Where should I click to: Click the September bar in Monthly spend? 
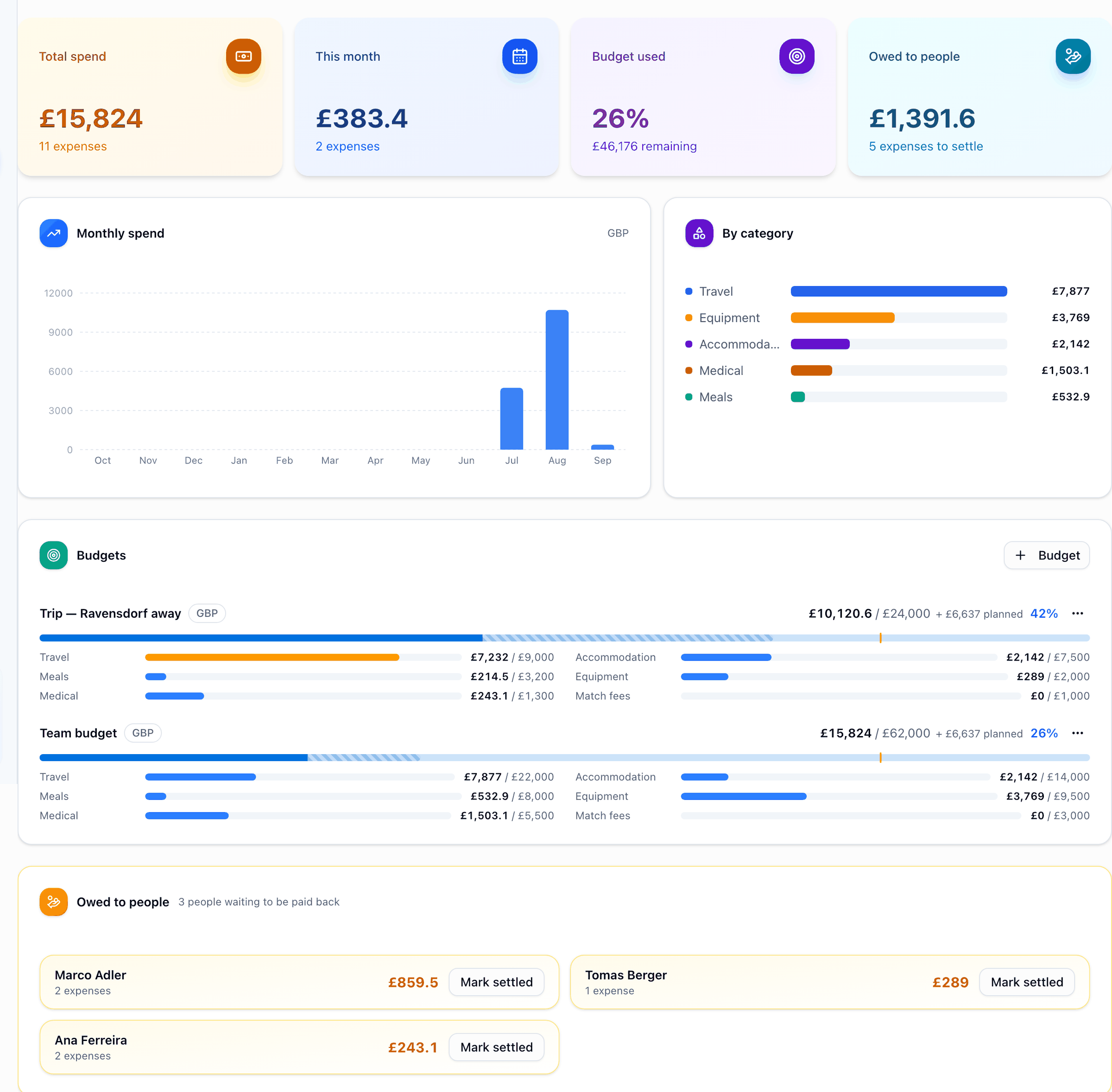coord(602,447)
